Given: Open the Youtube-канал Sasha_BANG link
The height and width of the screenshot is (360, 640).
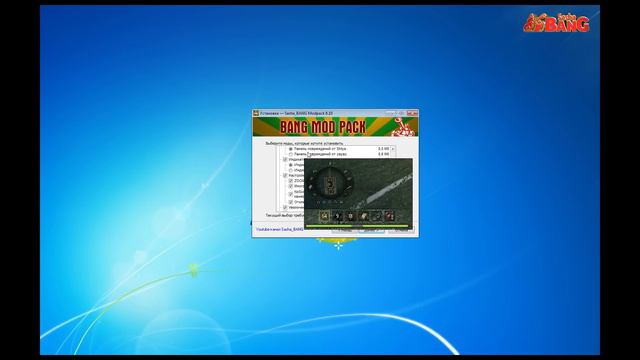Looking at the screenshot, I should click(x=280, y=229).
